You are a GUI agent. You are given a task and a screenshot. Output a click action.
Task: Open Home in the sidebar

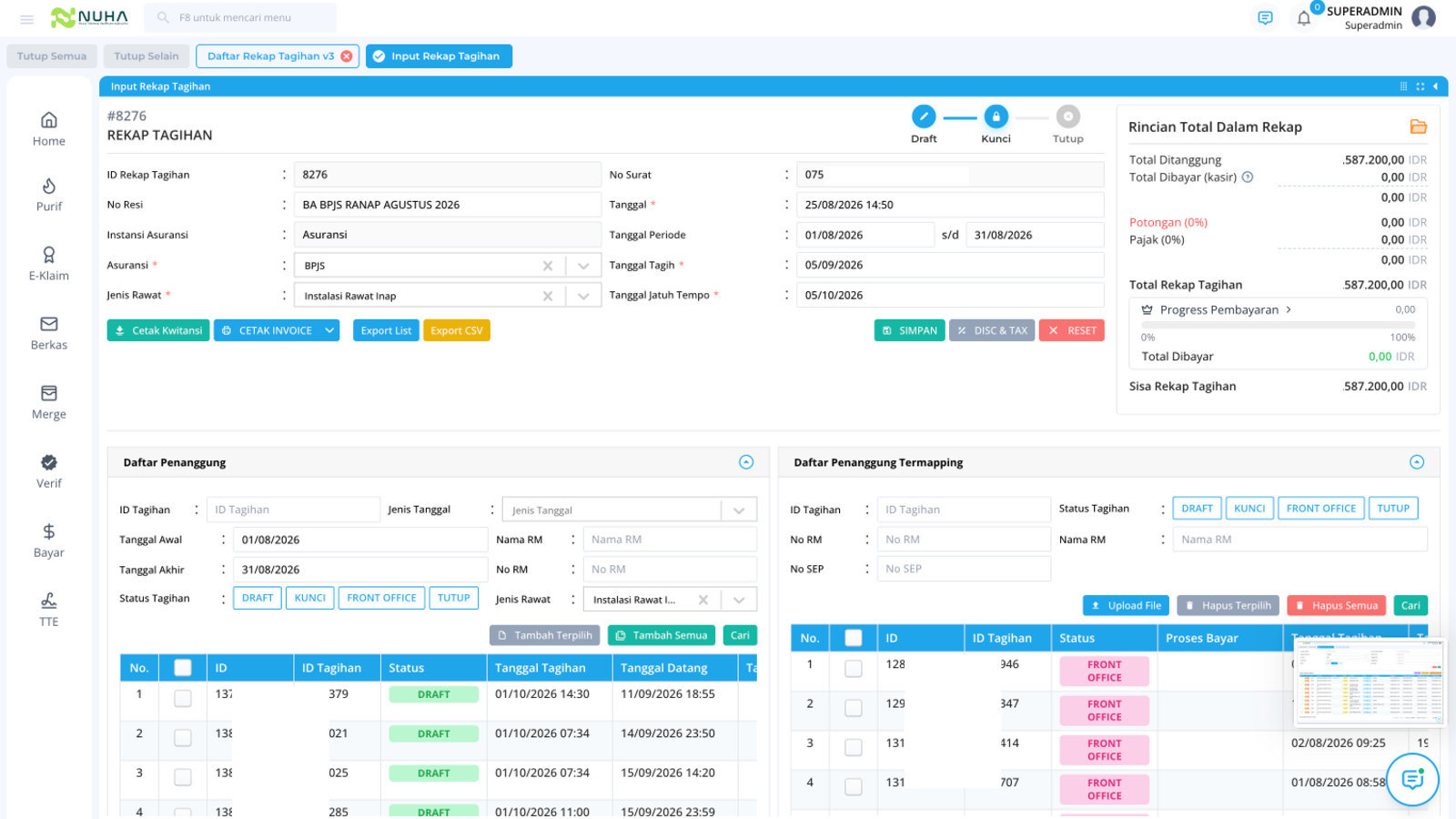coord(49,129)
